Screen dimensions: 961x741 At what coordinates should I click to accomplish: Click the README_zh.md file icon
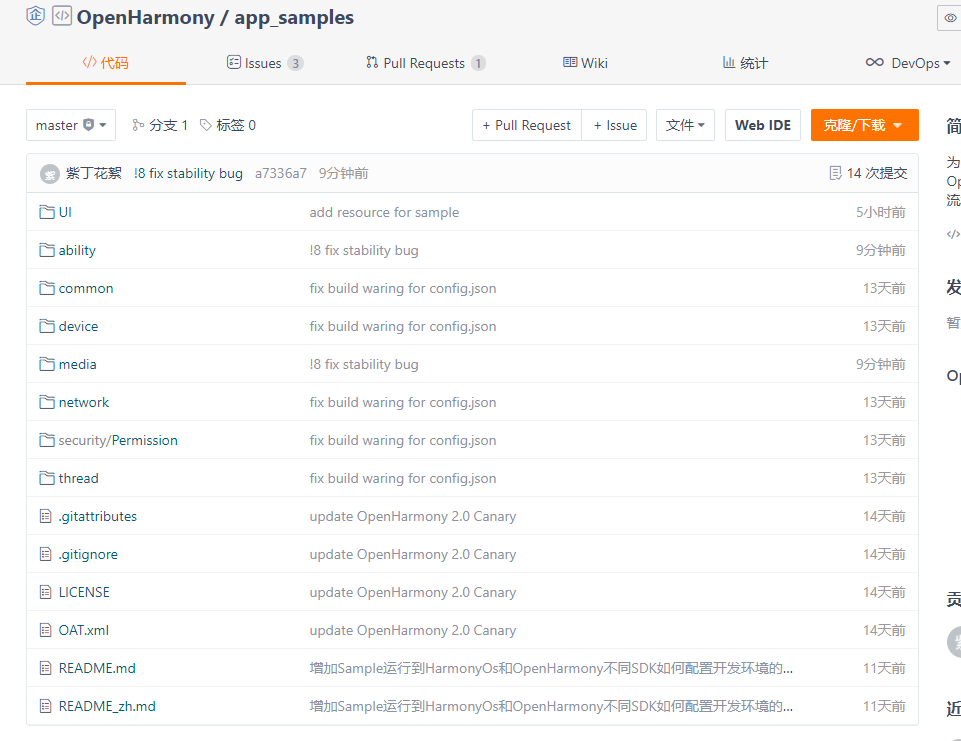point(45,706)
